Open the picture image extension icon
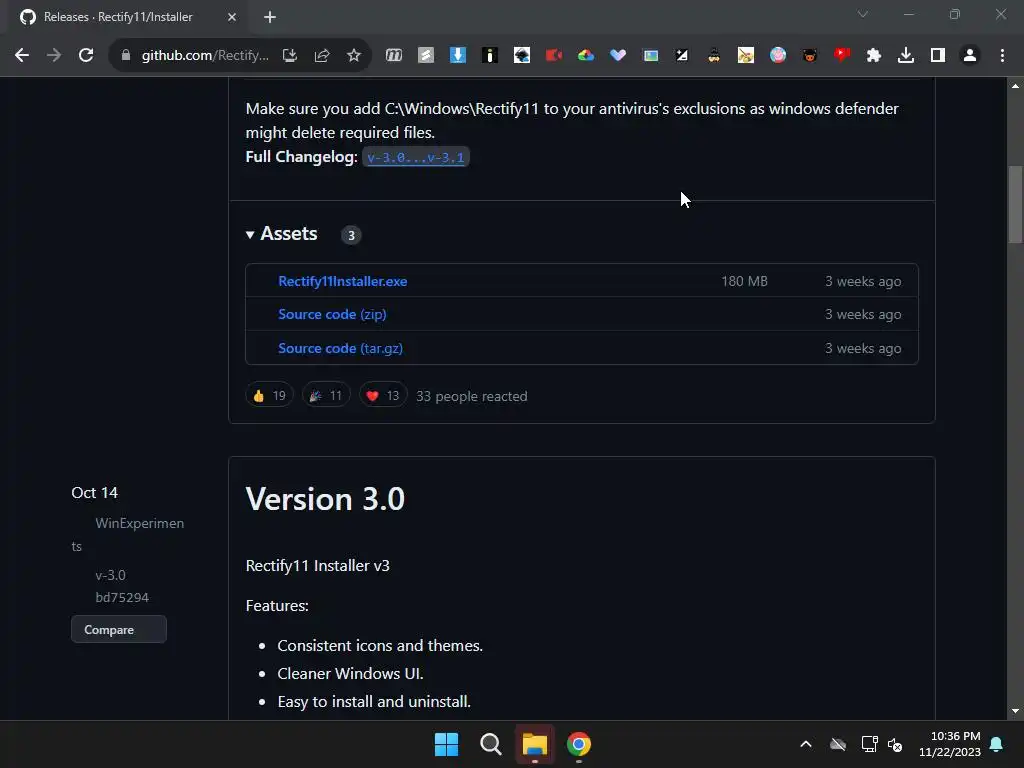The height and width of the screenshot is (768, 1024). coord(650,56)
